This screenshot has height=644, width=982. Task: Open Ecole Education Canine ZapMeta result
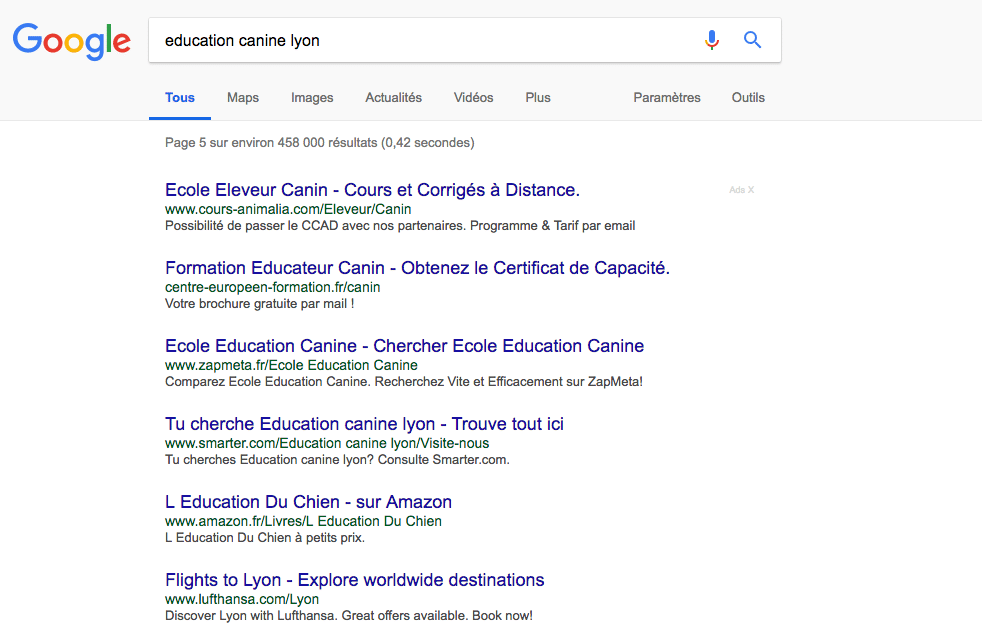pos(405,346)
